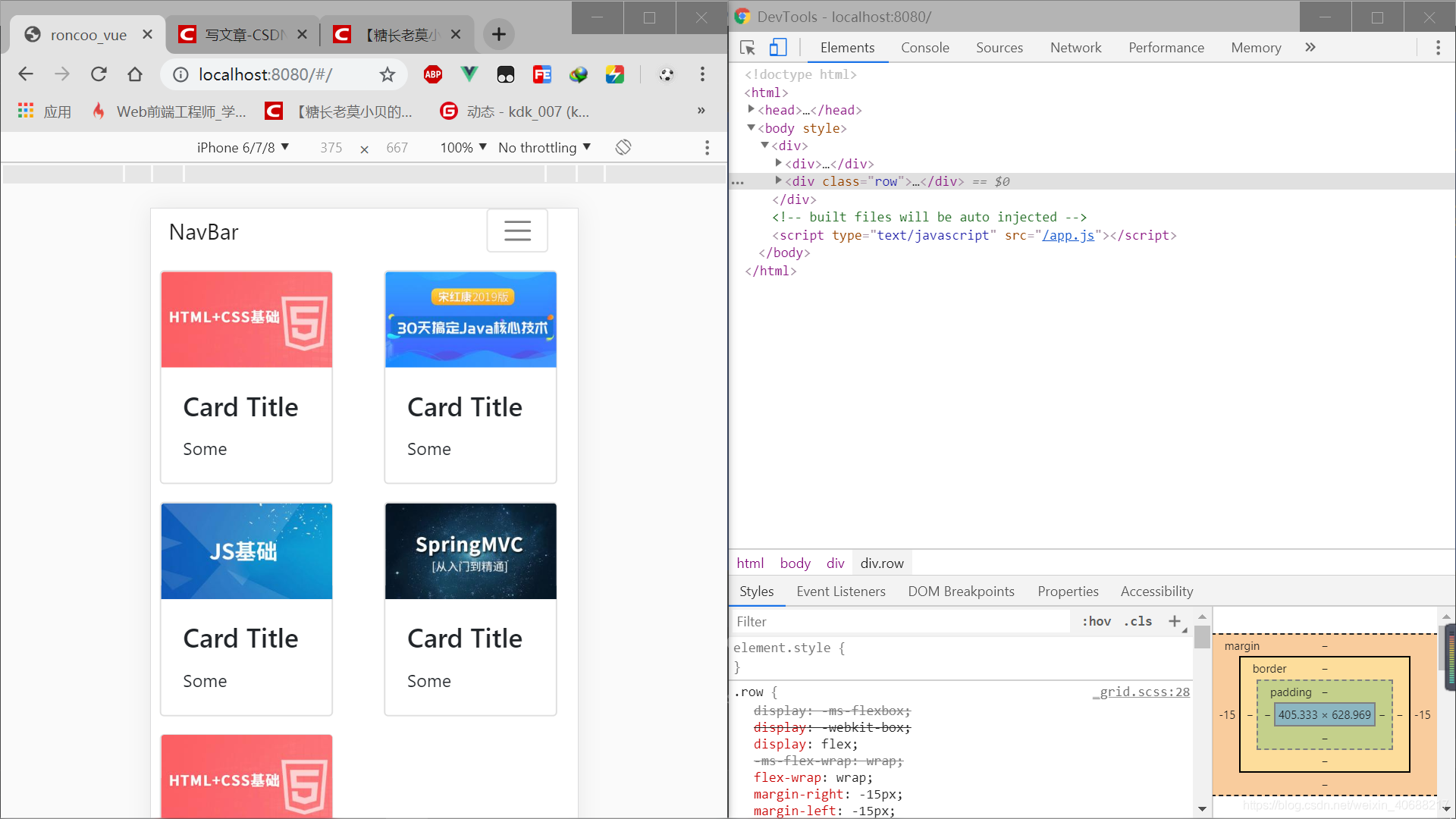Open the Event Listeners tab
The height and width of the screenshot is (819, 1456).
coord(840,591)
